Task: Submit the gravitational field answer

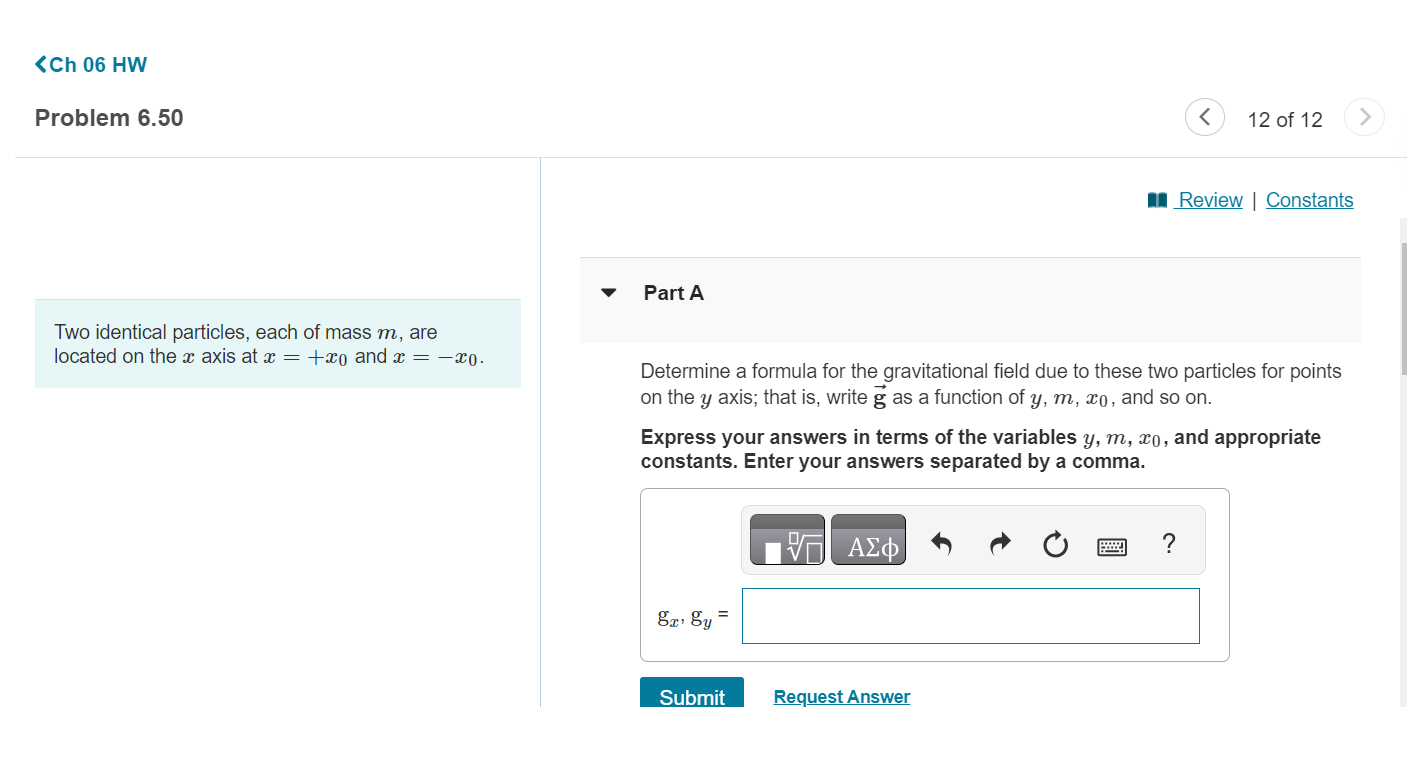Action: [691, 697]
